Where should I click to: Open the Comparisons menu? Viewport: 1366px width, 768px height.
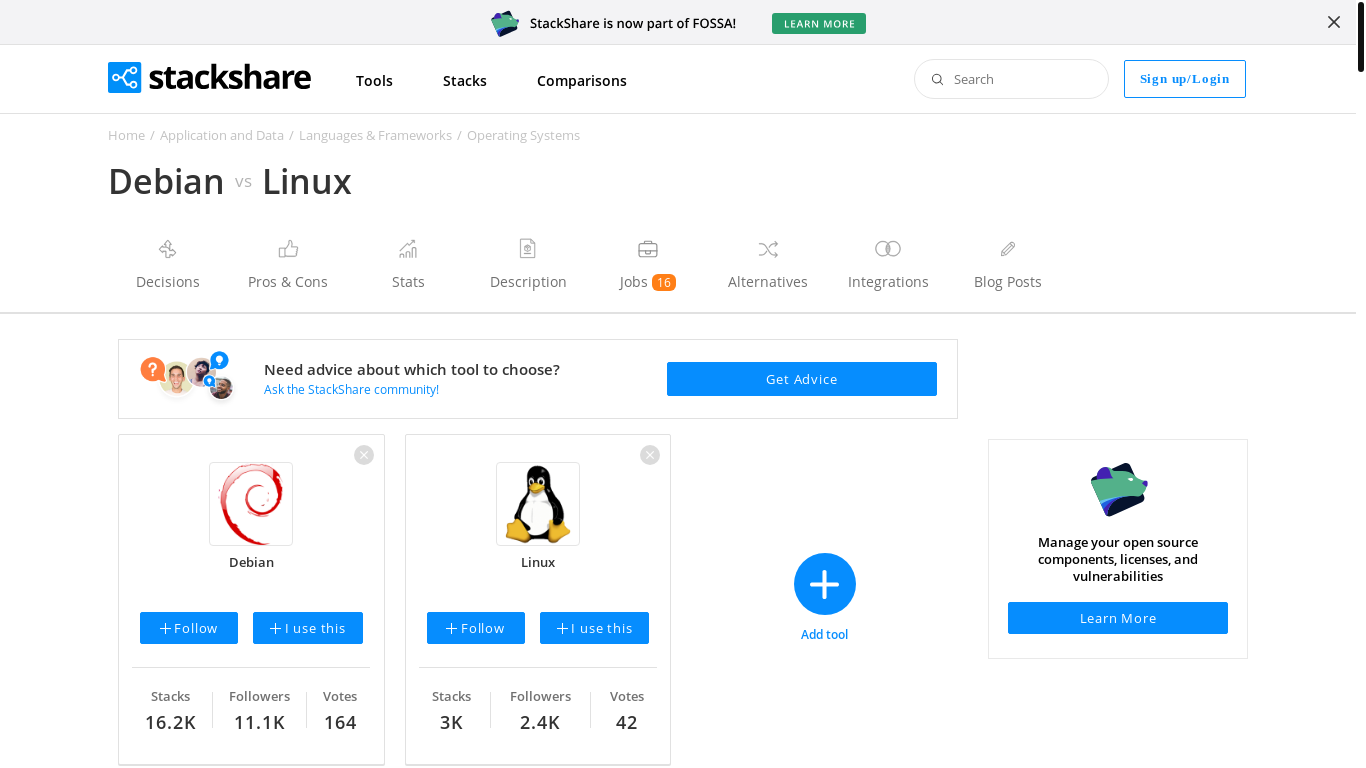tap(582, 81)
